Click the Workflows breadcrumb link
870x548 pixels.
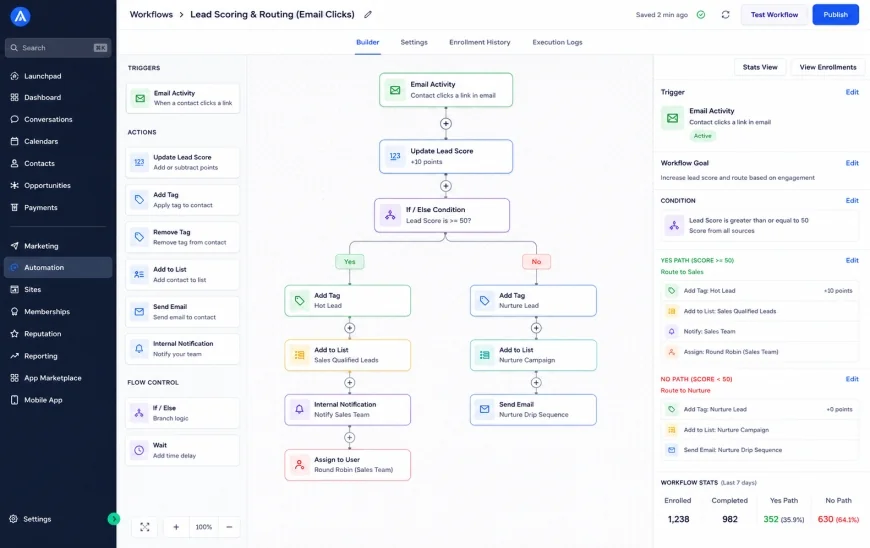click(x=151, y=14)
